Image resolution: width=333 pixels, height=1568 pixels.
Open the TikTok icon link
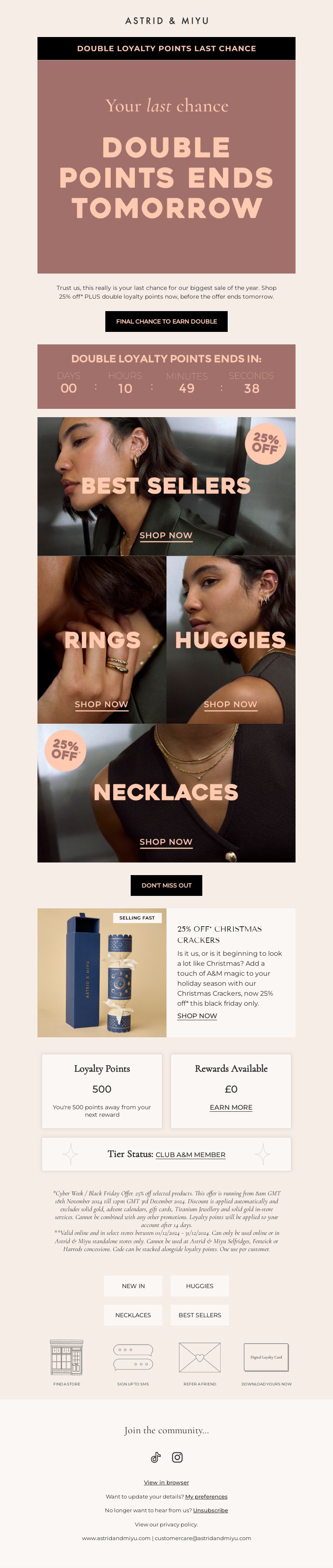(156, 1457)
